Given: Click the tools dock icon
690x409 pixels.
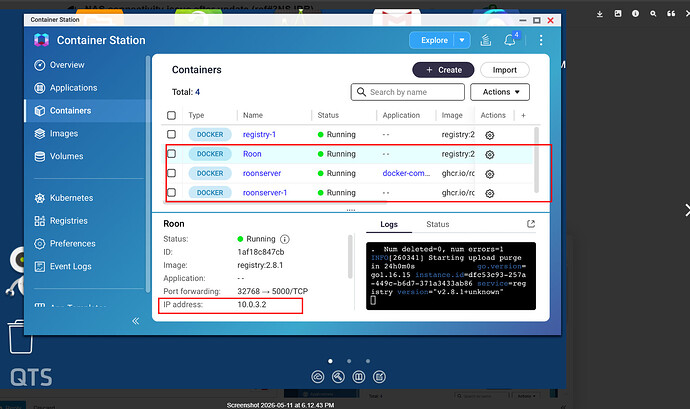Looking at the screenshot, I should click(x=338, y=377).
